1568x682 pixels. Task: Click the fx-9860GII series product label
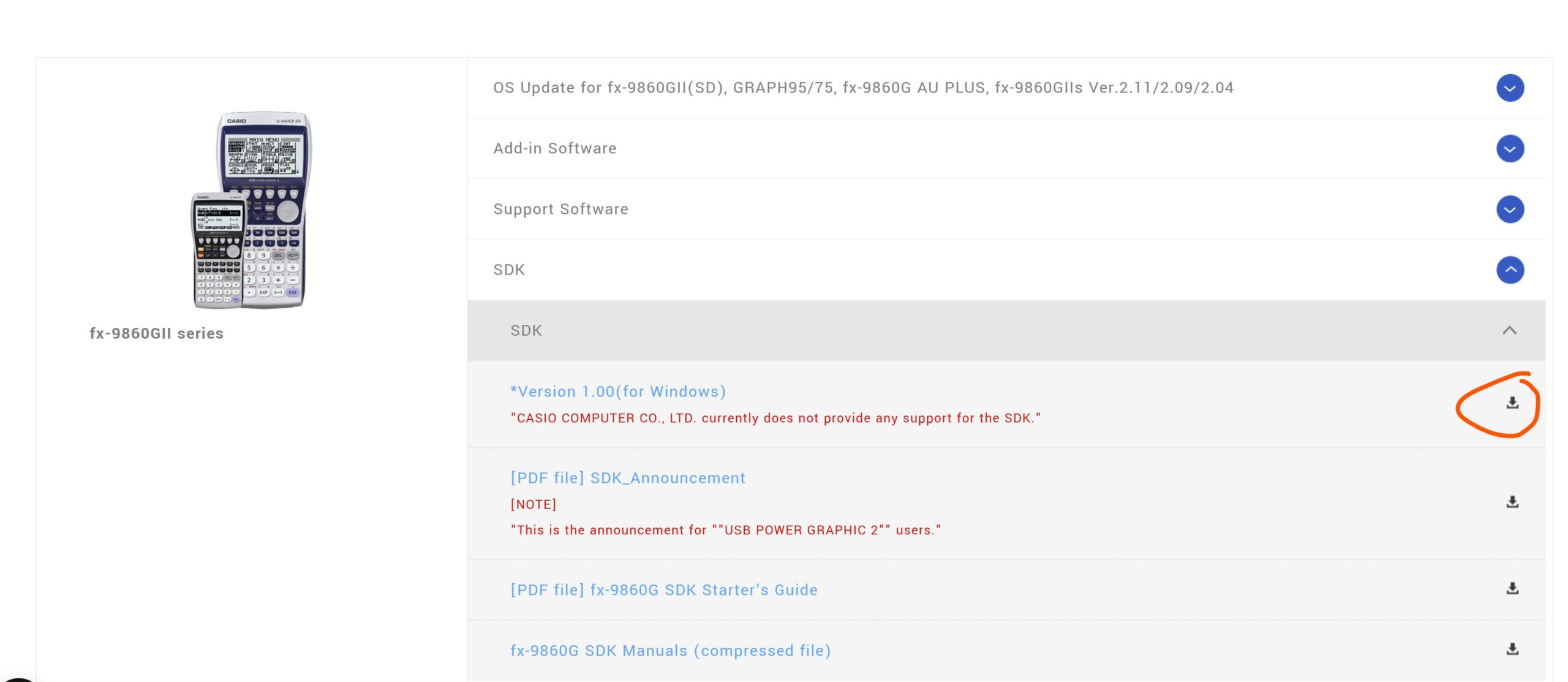(x=156, y=333)
